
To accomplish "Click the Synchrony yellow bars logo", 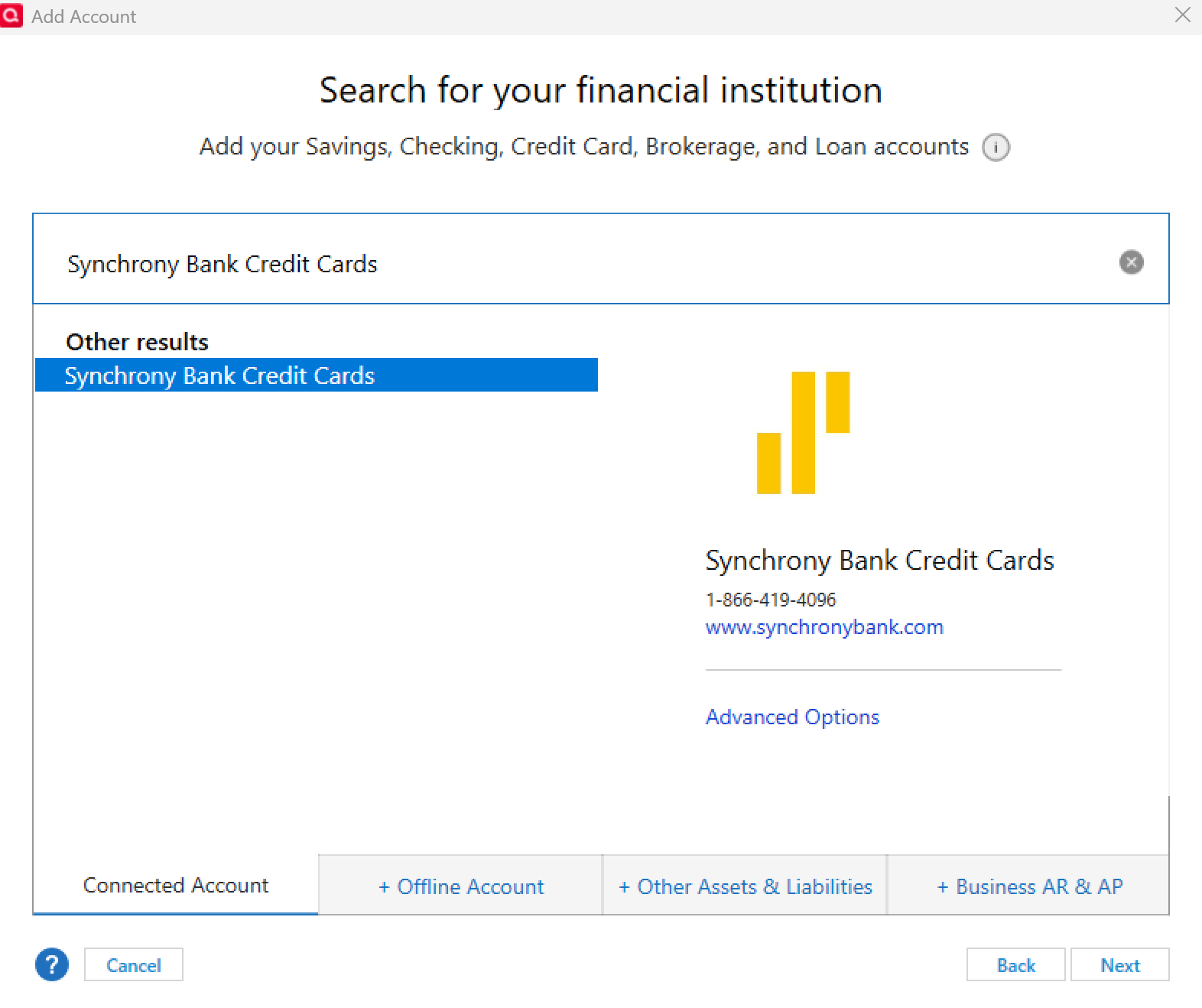I will click(803, 432).
